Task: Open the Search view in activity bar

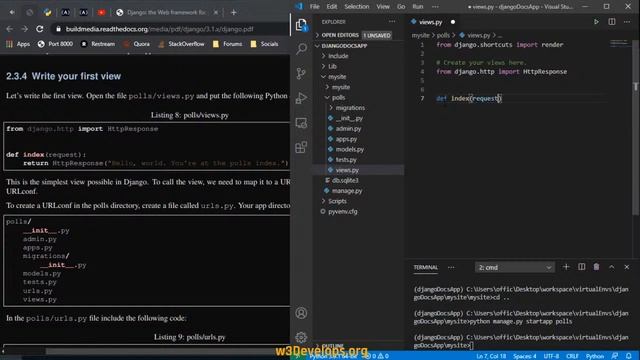Action: [x=301, y=49]
